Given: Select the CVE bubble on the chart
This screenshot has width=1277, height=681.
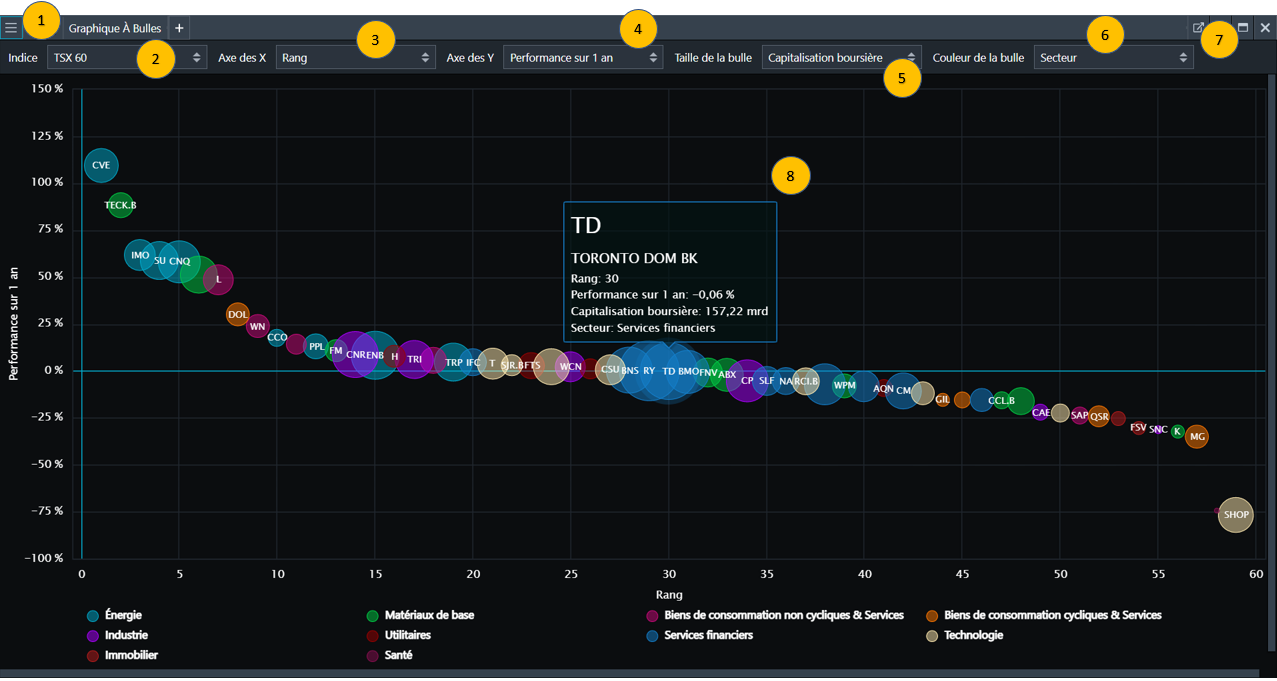Looking at the screenshot, I should [101, 166].
